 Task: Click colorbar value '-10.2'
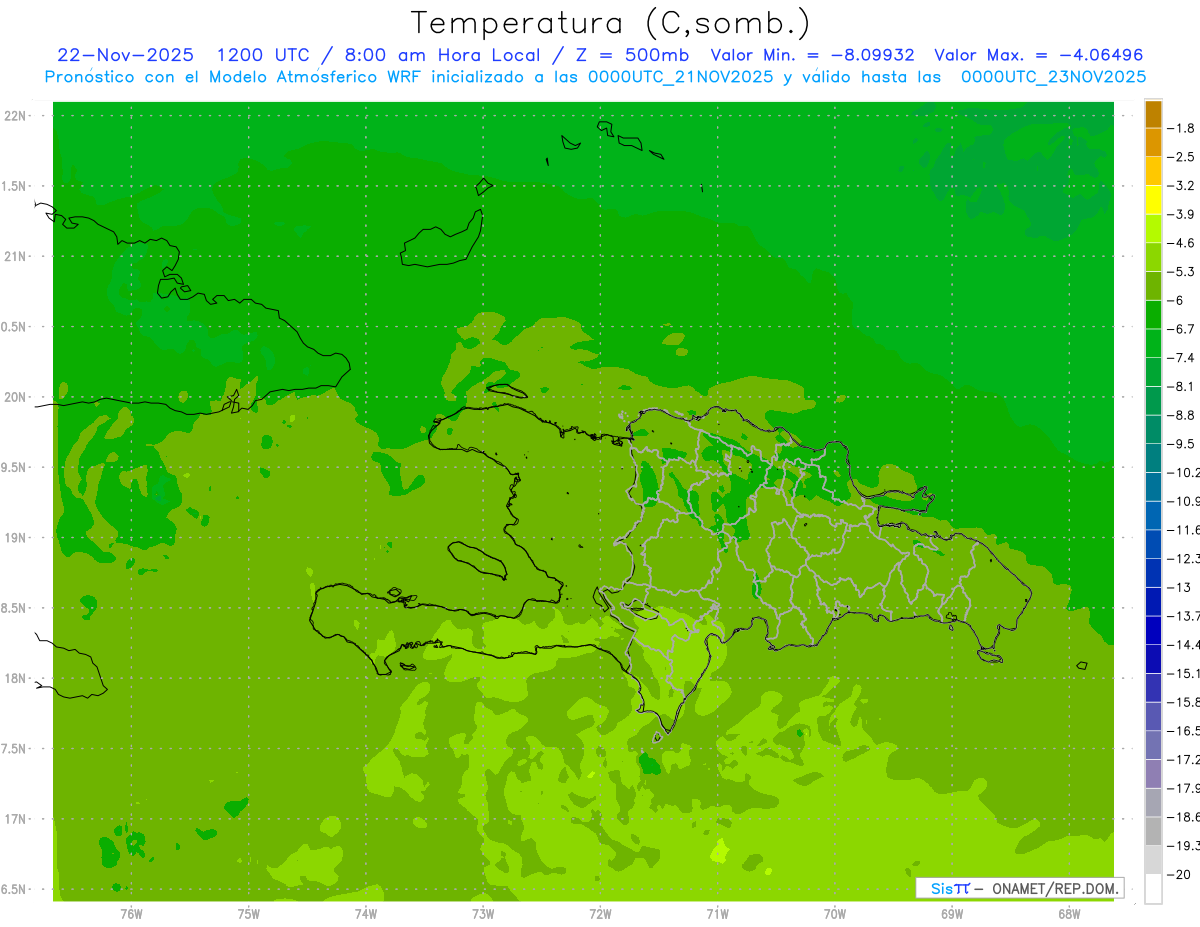pyautogui.click(x=1186, y=473)
